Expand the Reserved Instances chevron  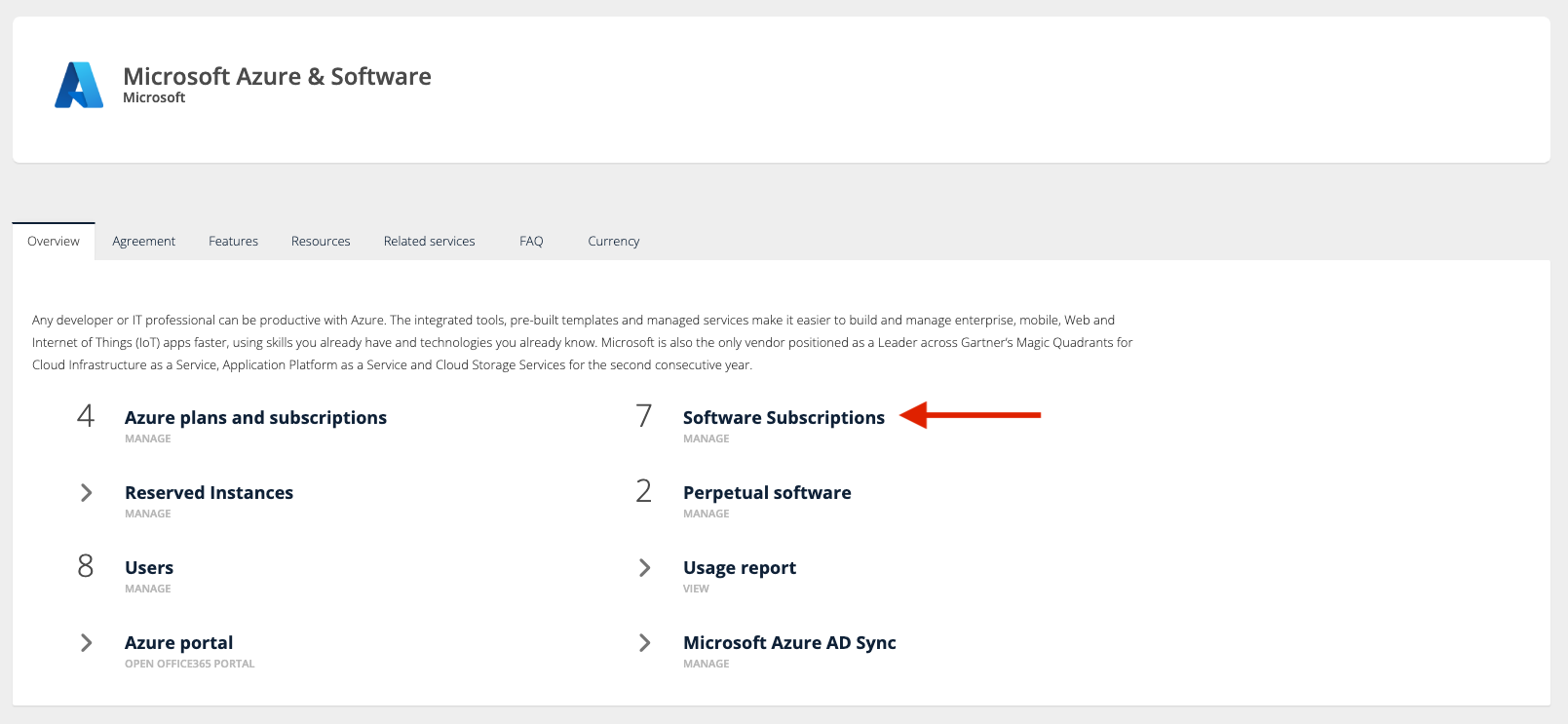[86, 493]
